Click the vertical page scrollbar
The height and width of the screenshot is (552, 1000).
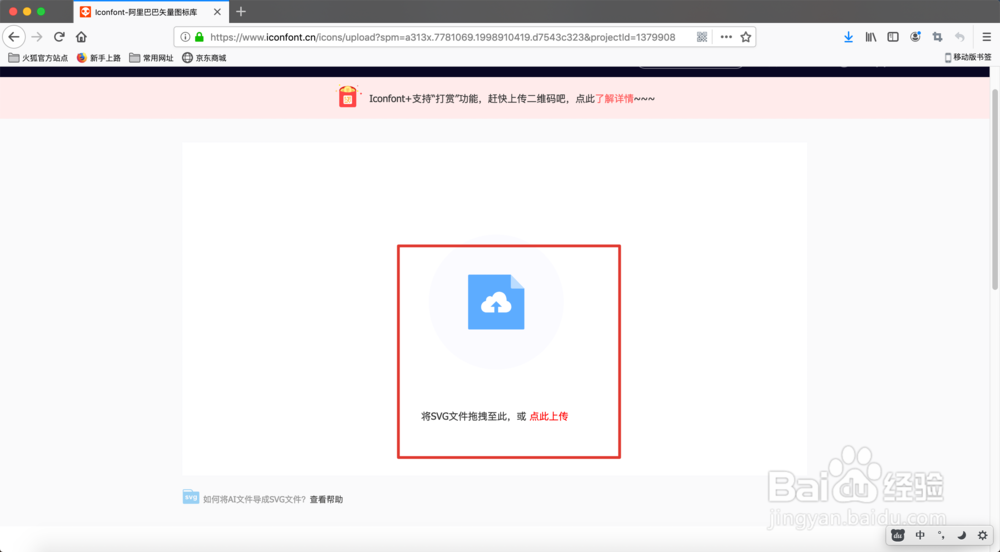click(994, 189)
